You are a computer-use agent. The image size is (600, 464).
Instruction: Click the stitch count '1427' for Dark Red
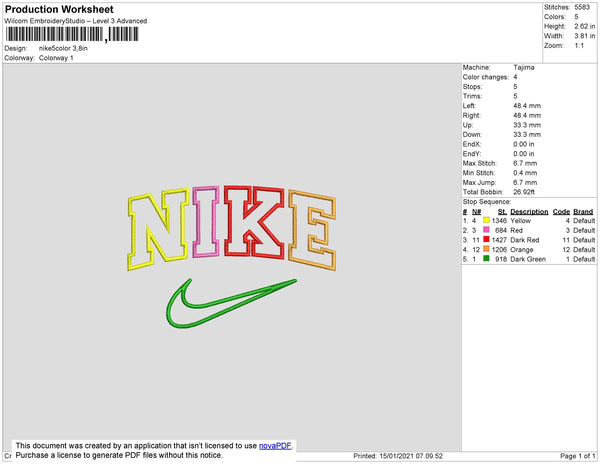pos(499,240)
